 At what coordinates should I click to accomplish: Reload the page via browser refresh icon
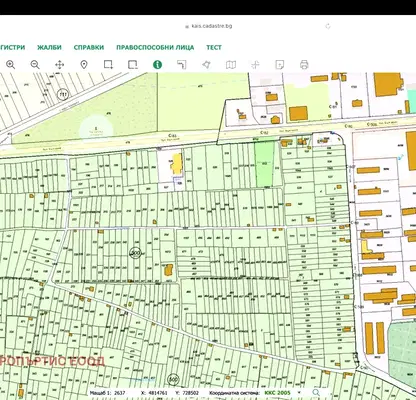328,26
